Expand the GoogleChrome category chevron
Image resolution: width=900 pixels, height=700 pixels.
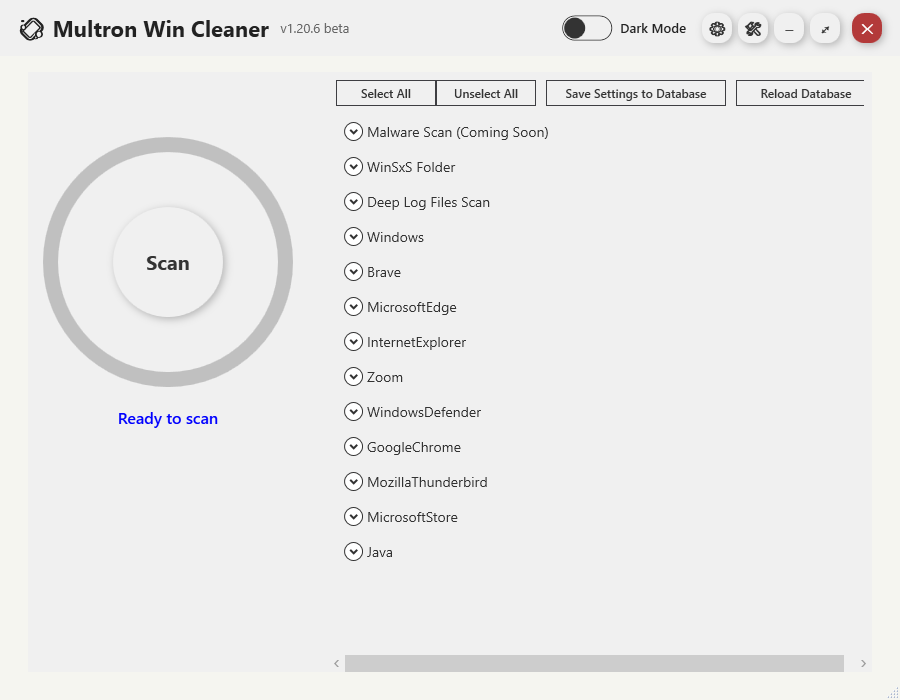pos(353,447)
